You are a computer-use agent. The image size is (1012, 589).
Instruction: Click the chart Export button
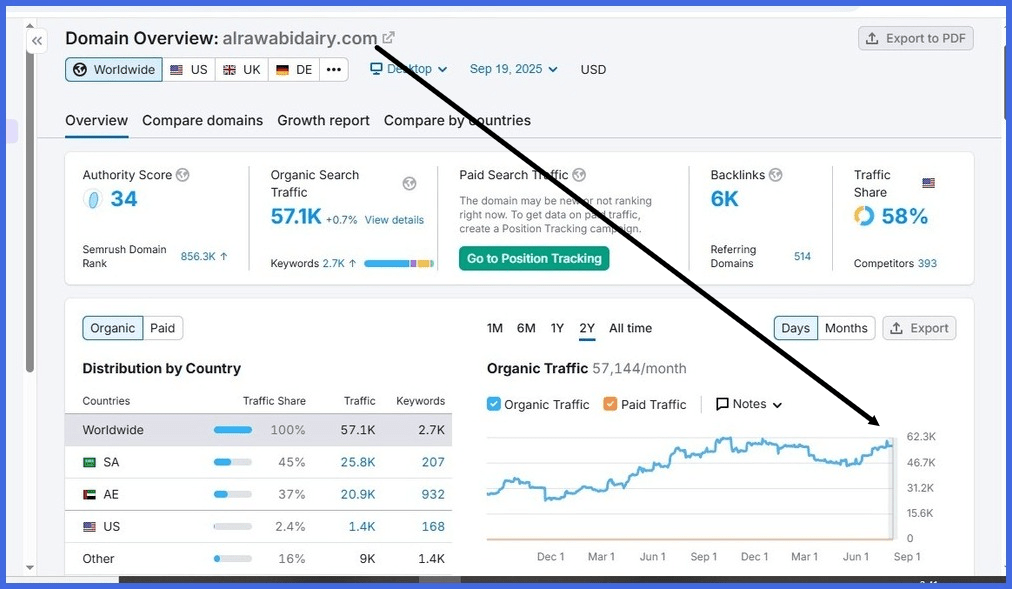tap(919, 328)
